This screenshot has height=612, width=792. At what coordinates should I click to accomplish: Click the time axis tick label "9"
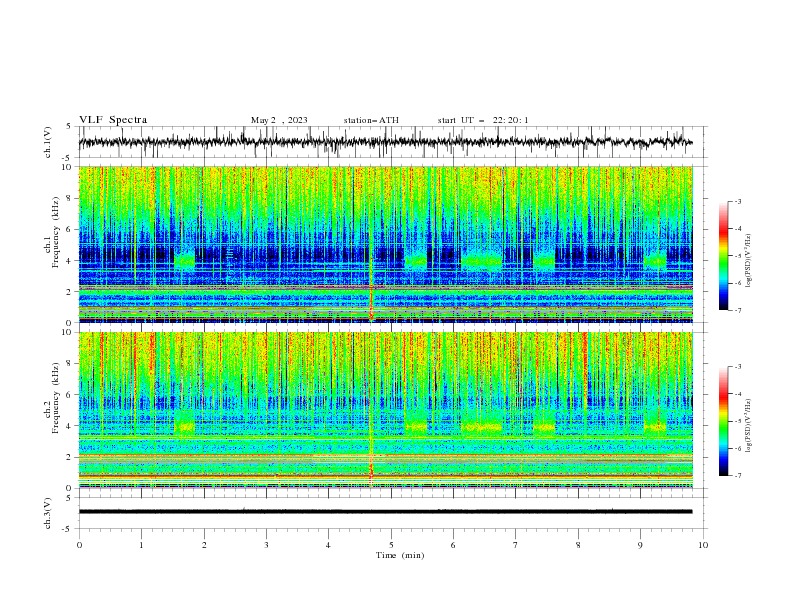(640, 545)
